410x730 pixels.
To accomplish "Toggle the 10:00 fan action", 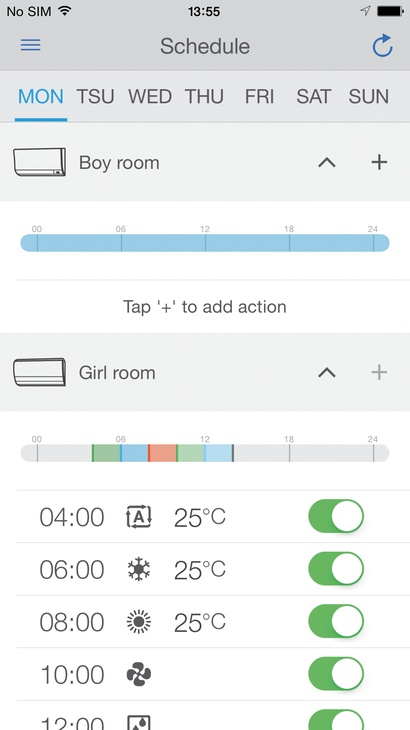I will (x=336, y=674).
